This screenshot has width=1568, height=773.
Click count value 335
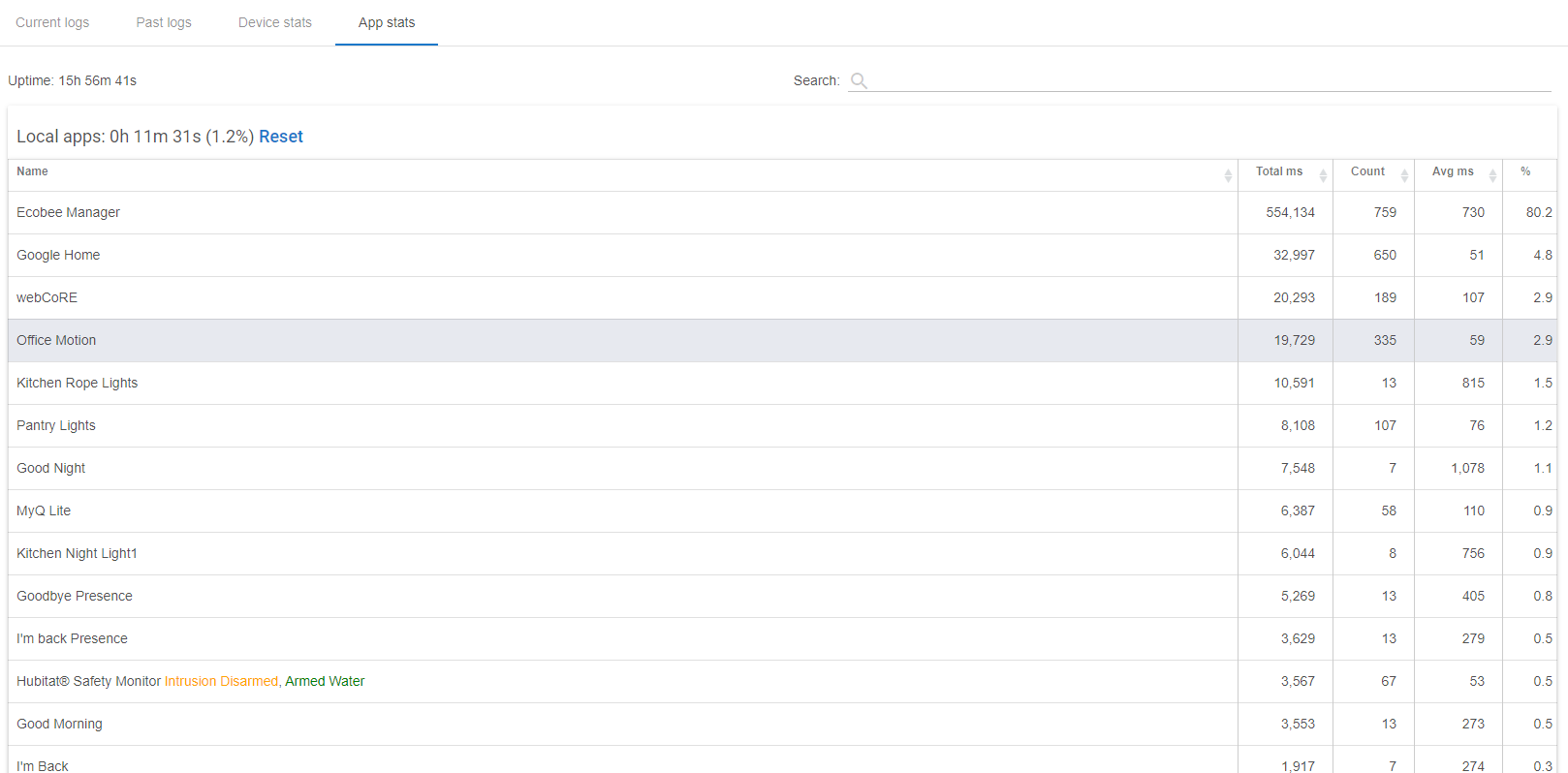pos(1385,340)
